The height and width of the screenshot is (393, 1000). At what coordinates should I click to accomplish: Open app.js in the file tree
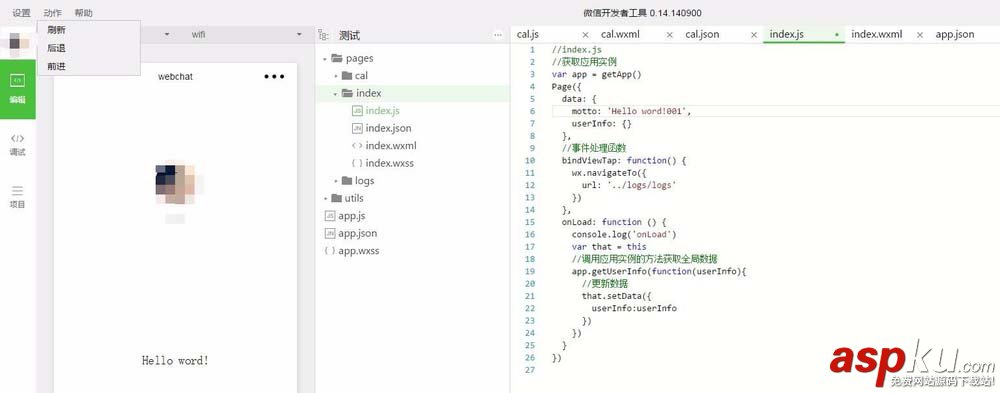(x=351, y=216)
